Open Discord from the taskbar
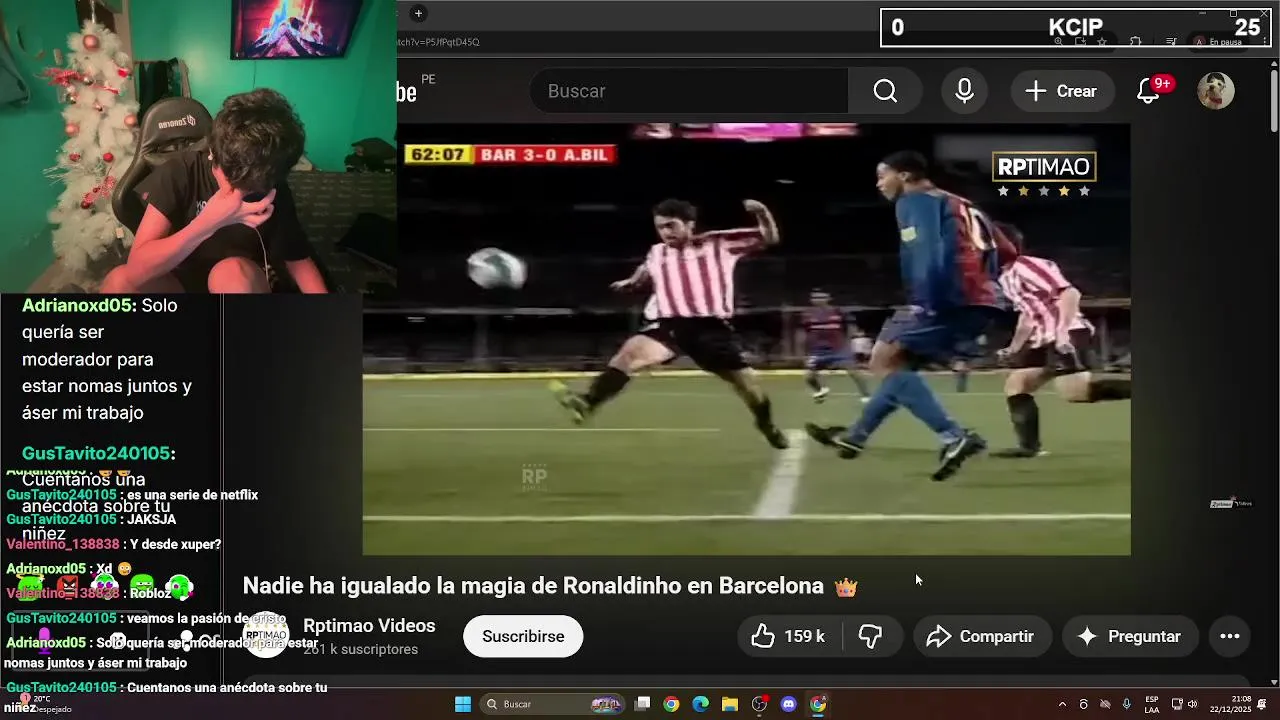The height and width of the screenshot is (720, 1280). pyautogui.click(x=788, y=704)
